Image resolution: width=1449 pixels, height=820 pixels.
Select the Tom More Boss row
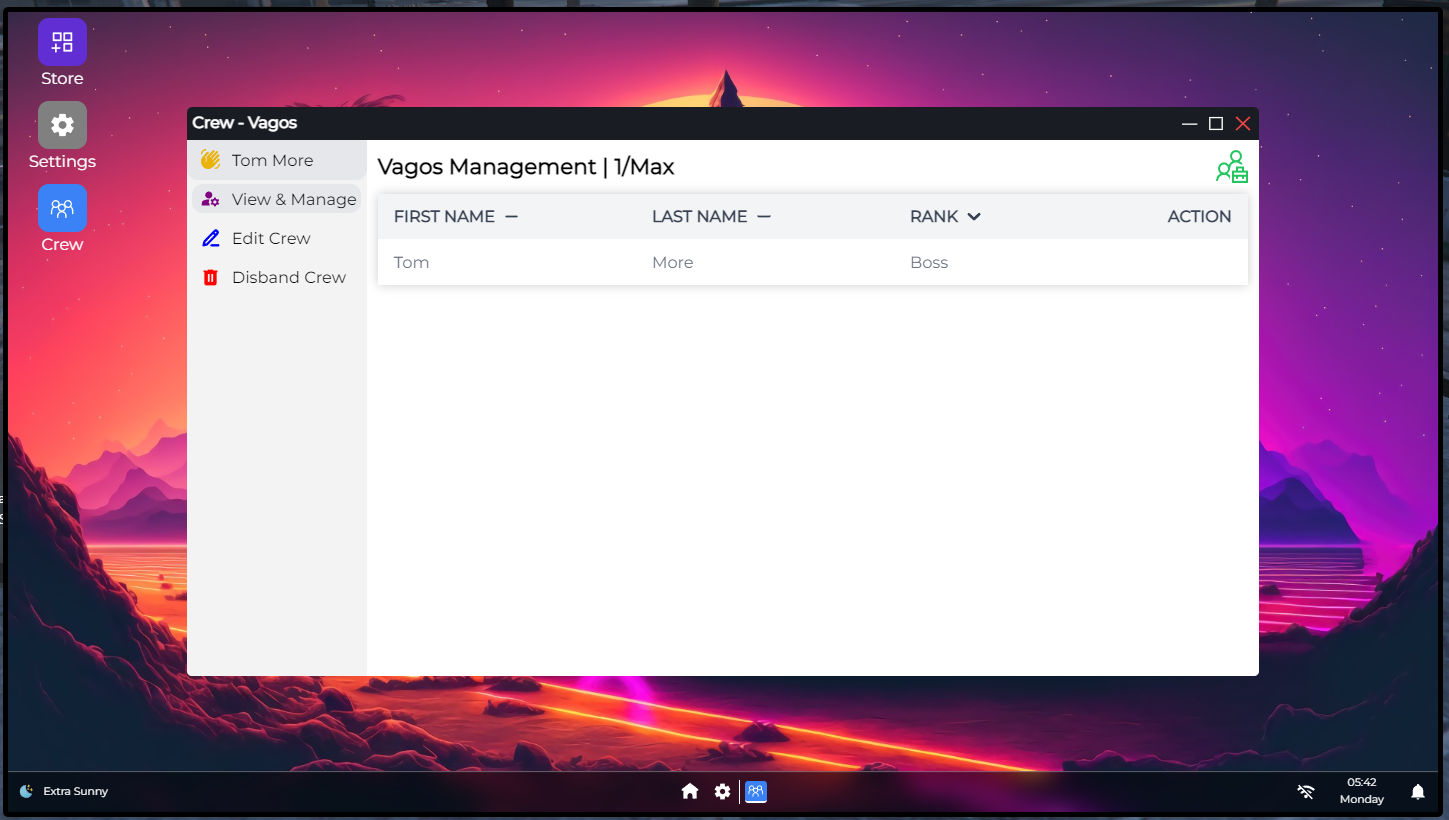[x=812, y=263]
